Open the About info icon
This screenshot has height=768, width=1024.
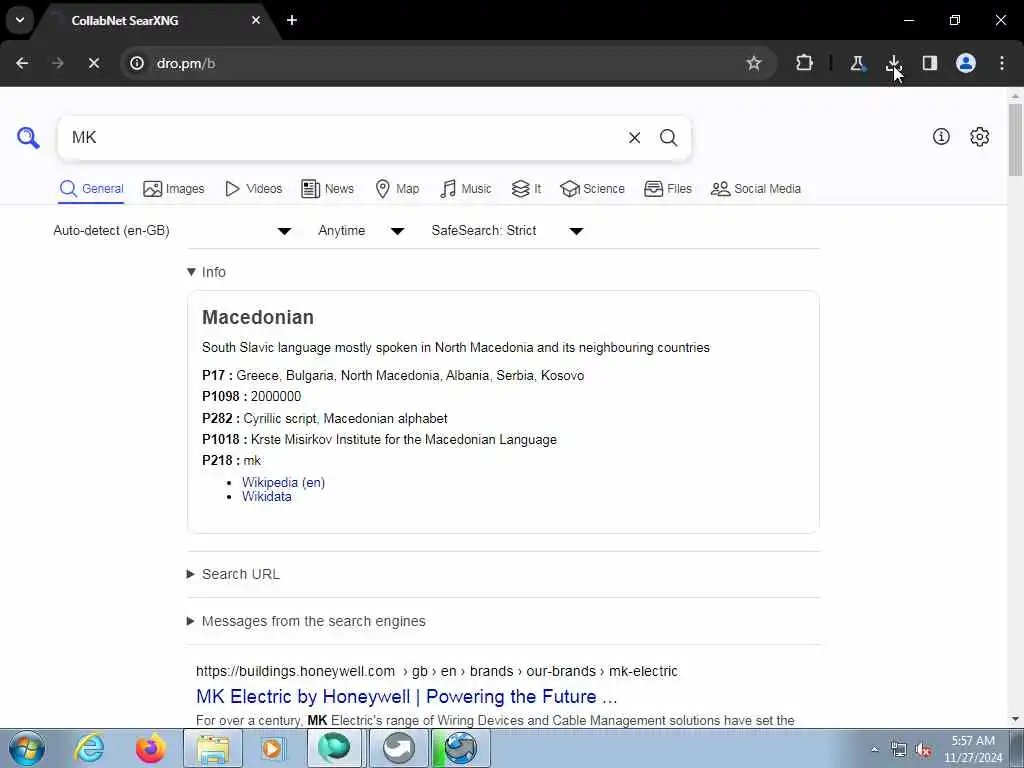941,136
